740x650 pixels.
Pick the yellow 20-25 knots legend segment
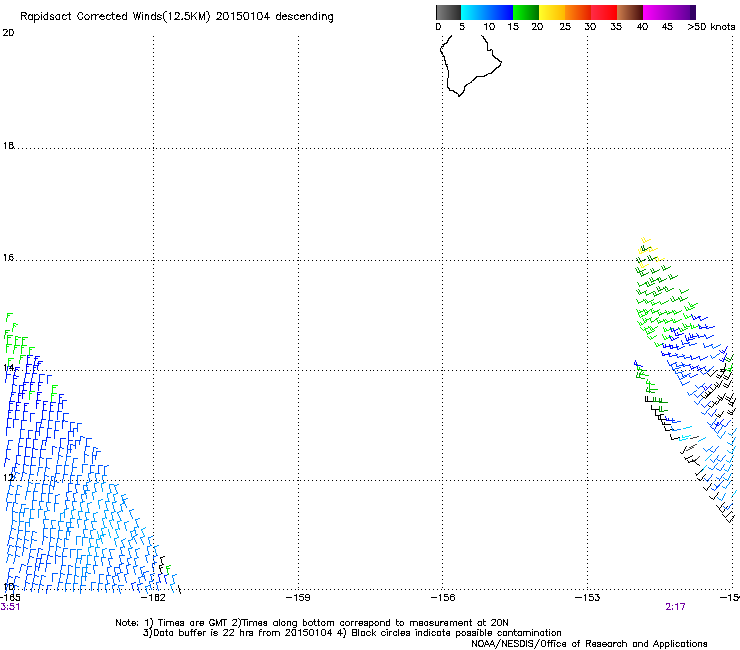[x=552, y=12]
